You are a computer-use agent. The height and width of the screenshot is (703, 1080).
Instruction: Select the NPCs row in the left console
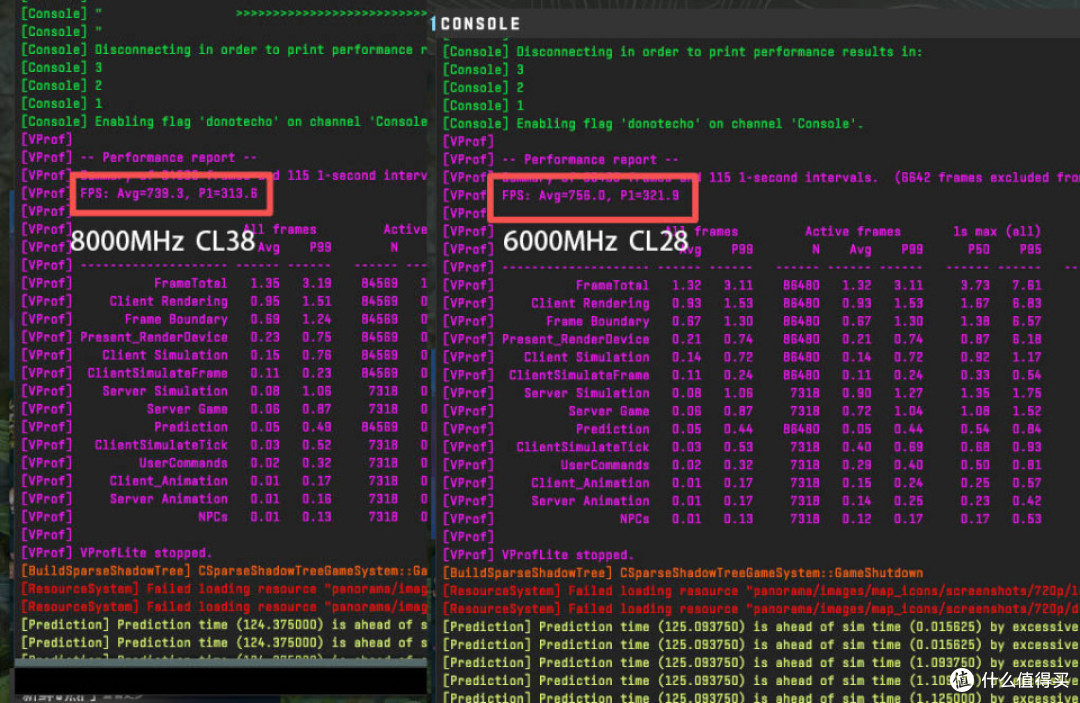(225, 516)
